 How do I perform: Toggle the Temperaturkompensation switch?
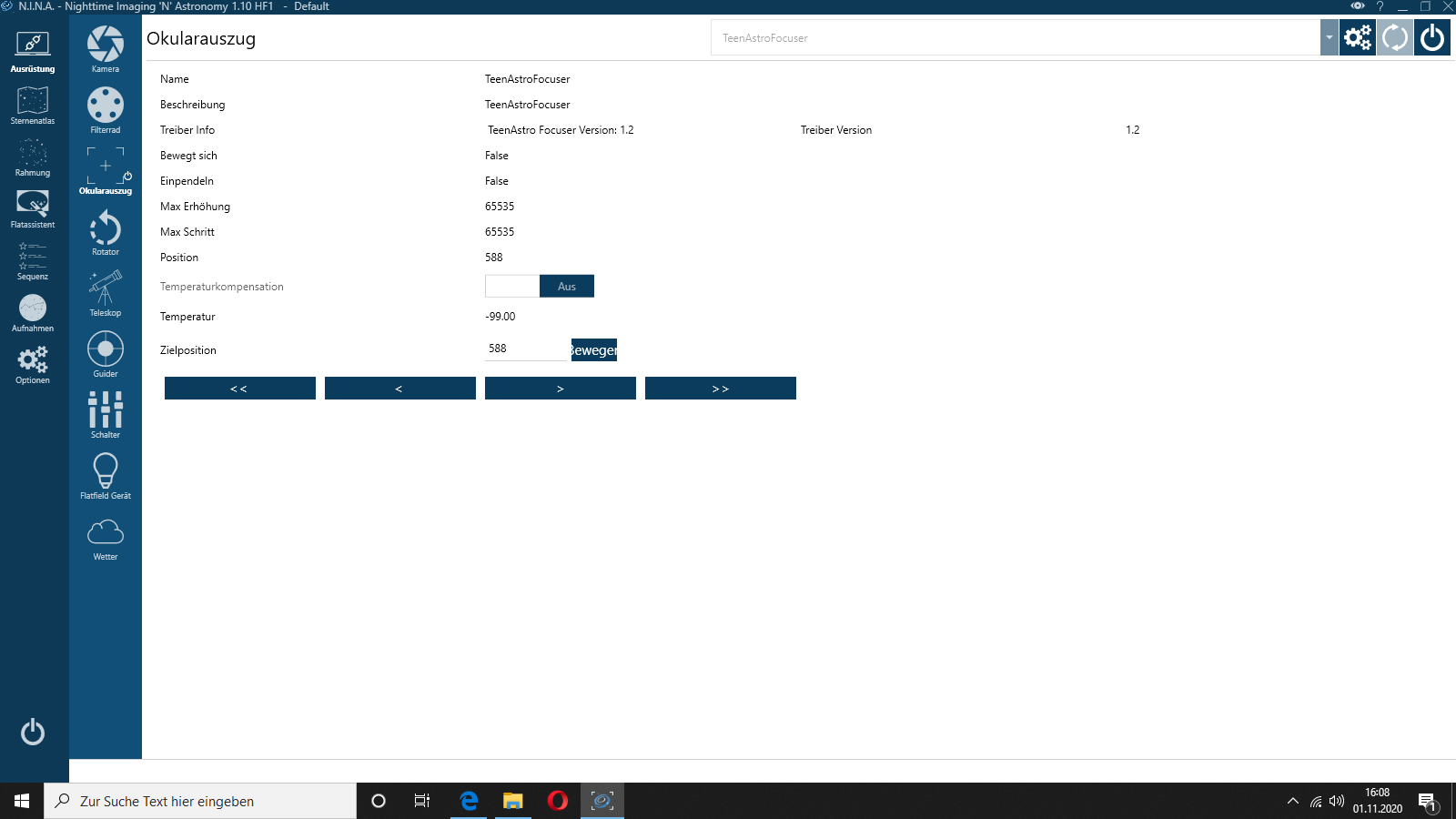pos(540,286)
